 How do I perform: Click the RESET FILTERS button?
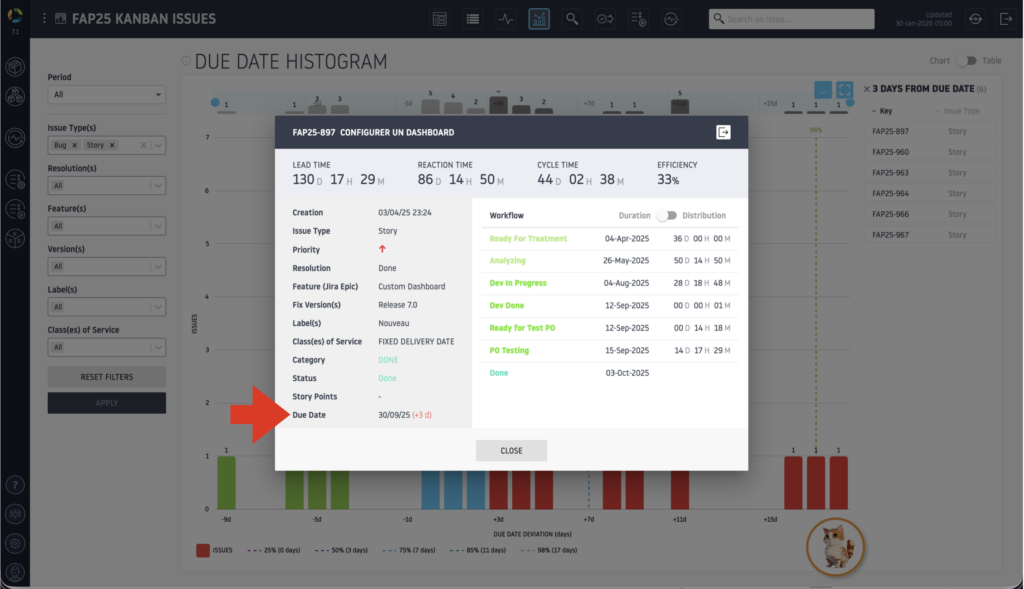[106, 377]
